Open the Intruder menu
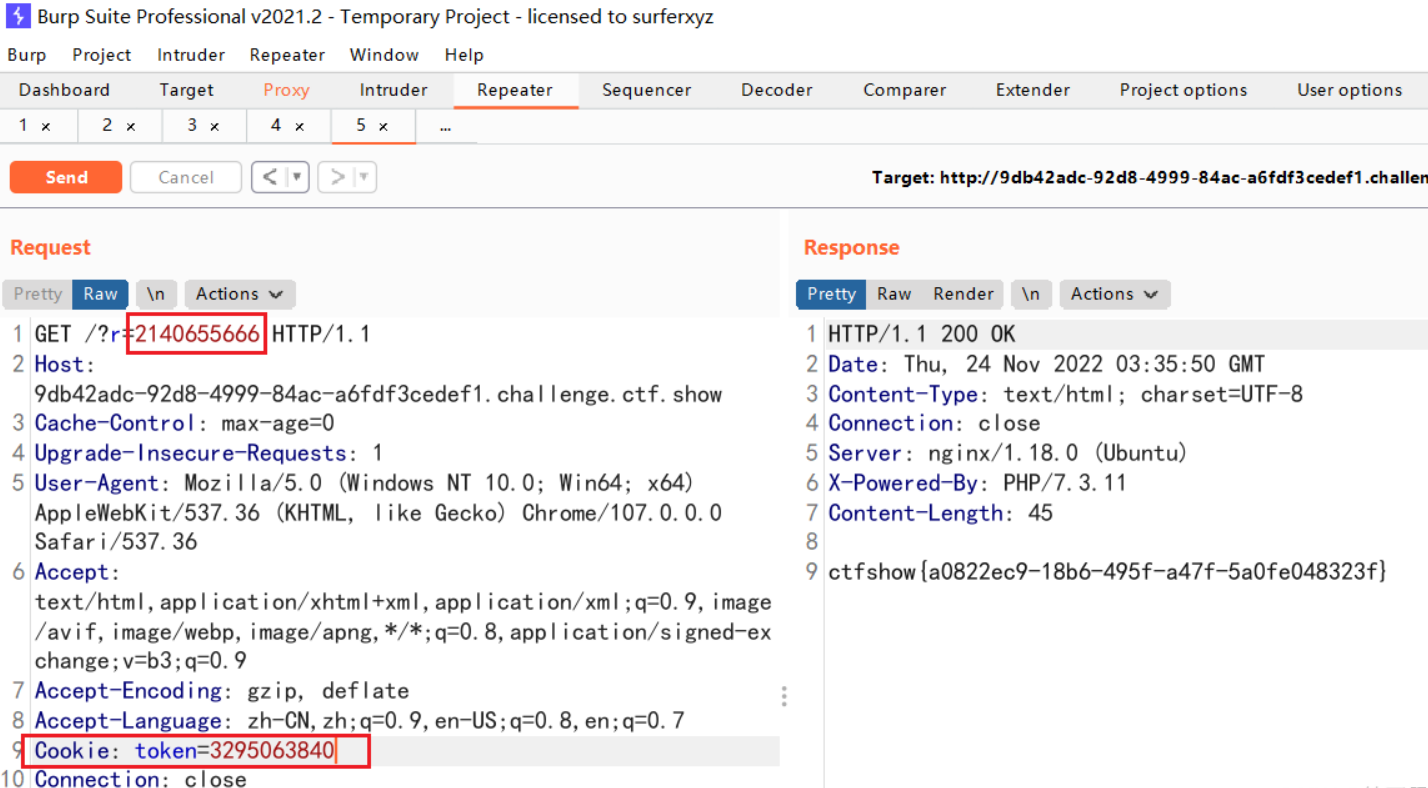 (x=191, y=55)
